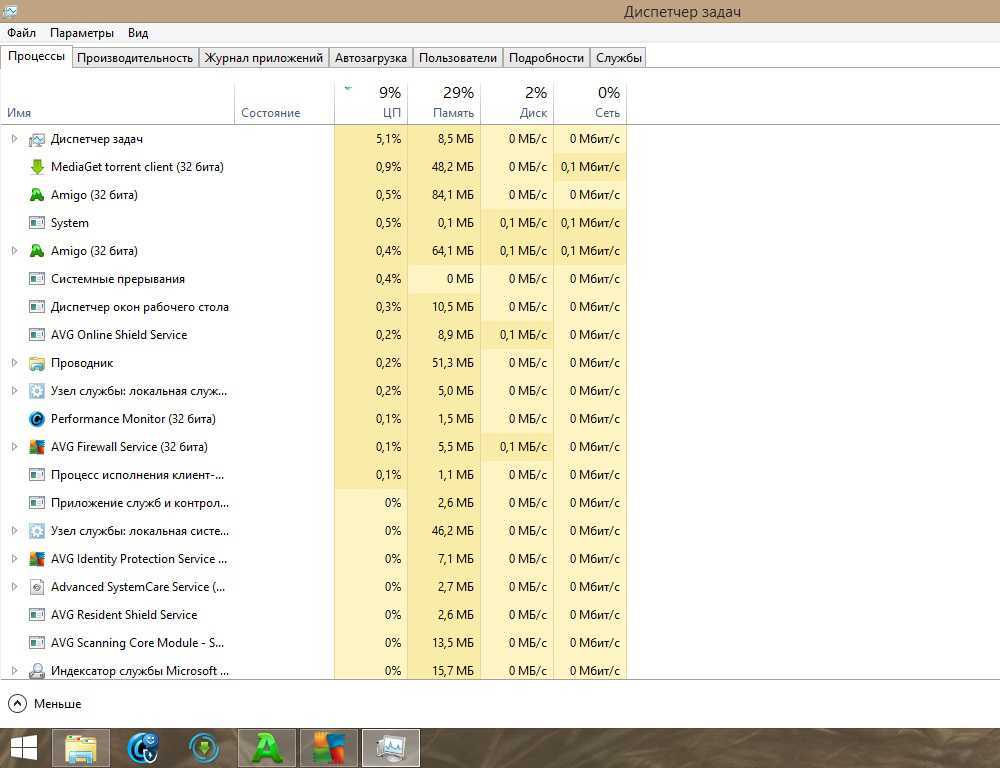Click the Windows Start button
The image size is (1000, 768).
(24, 747)
